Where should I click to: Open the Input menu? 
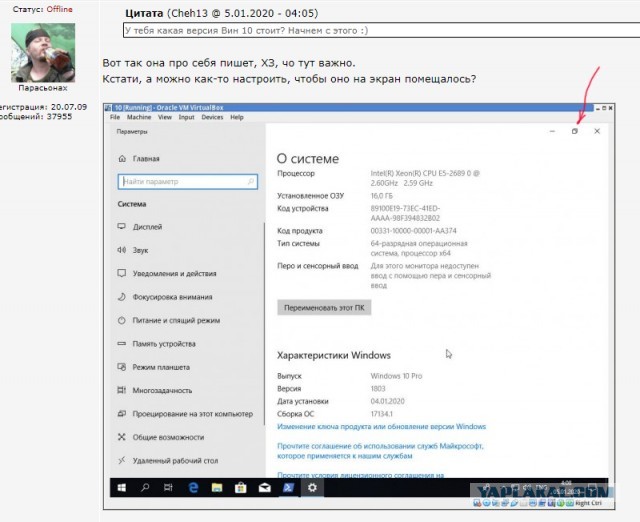[x=187, y=117]
